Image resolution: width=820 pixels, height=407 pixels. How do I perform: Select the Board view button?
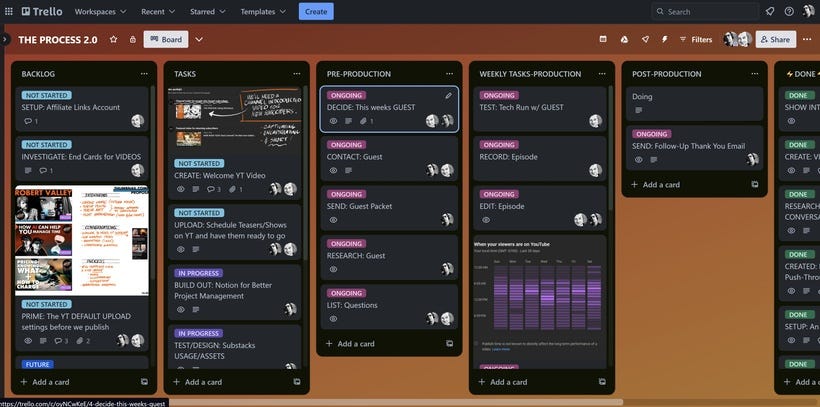[x=166, y=39]
